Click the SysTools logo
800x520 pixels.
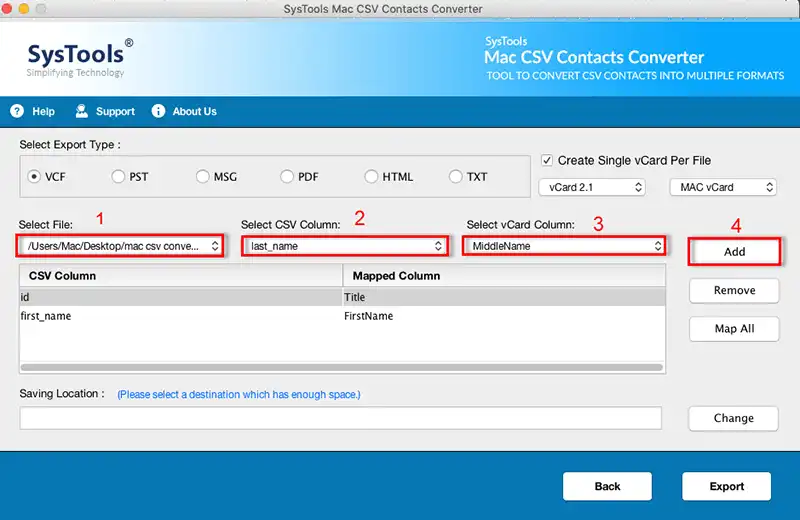tap(80, 58)
